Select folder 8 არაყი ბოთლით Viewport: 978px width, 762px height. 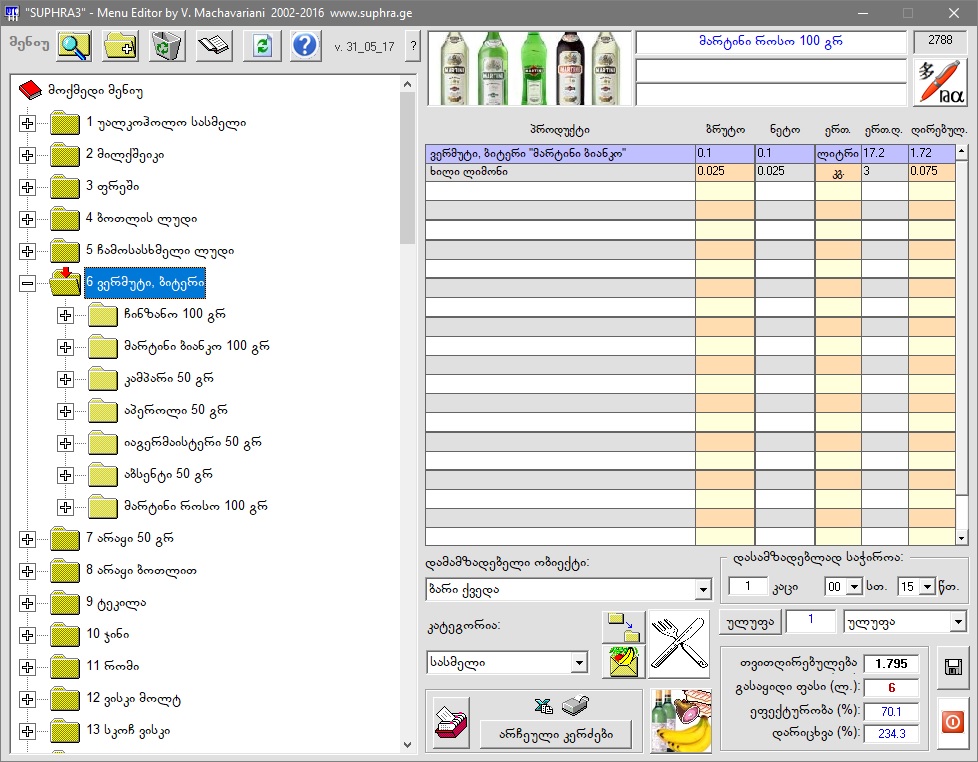tap(141, 570)
